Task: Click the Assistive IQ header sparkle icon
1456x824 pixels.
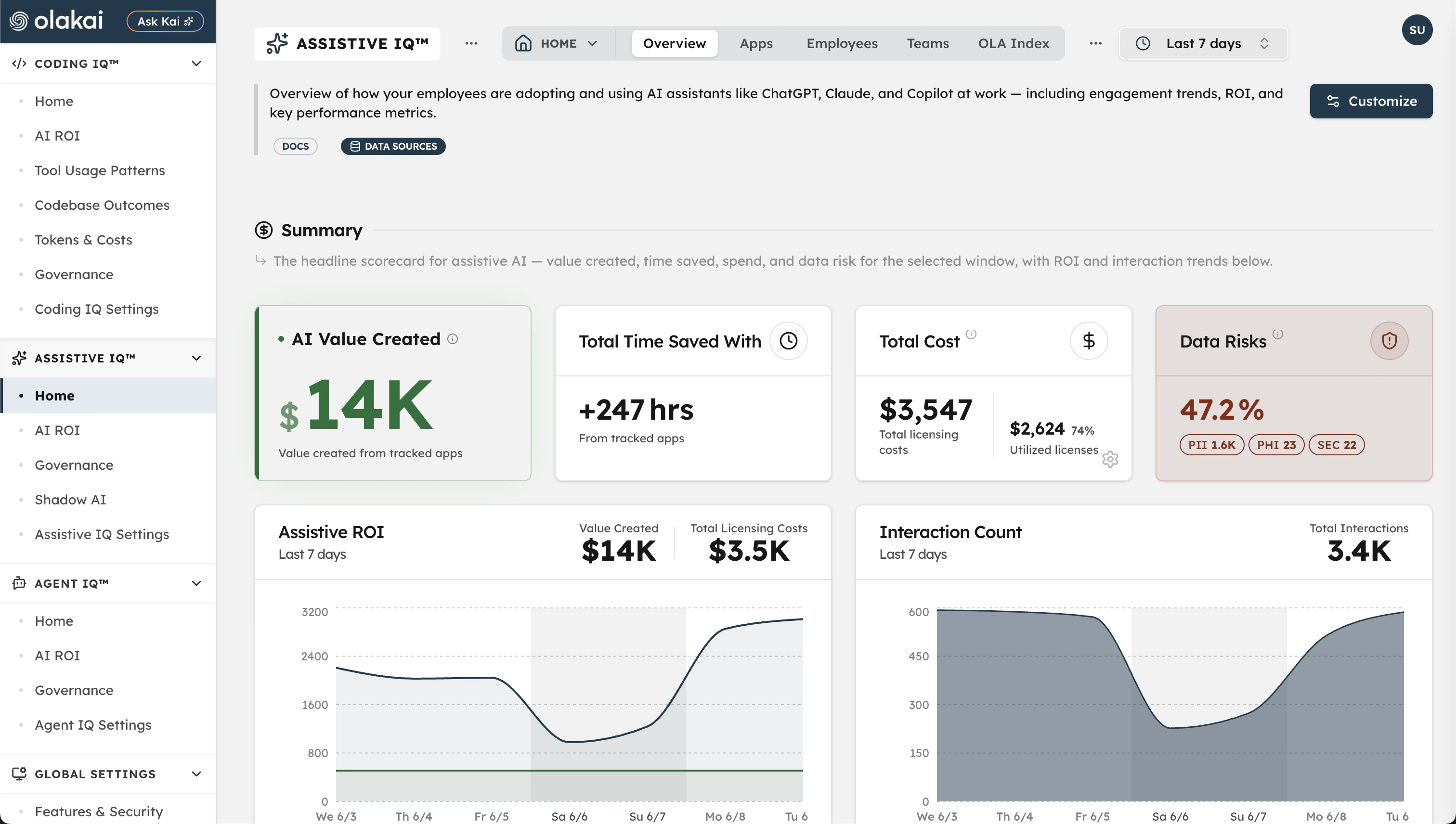Action: tap(277, 44)
